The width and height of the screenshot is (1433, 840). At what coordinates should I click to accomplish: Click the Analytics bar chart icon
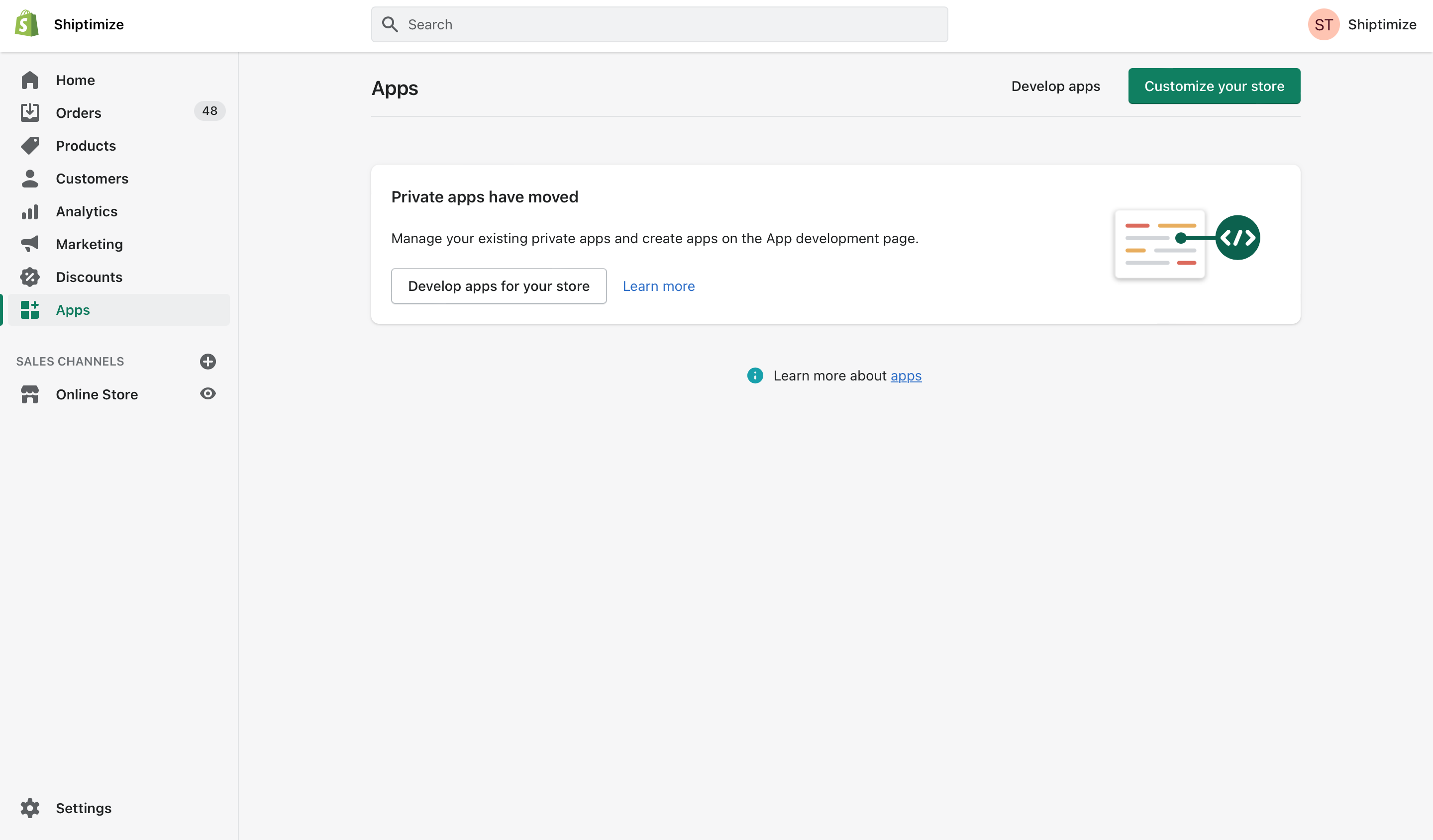point(29,211)
